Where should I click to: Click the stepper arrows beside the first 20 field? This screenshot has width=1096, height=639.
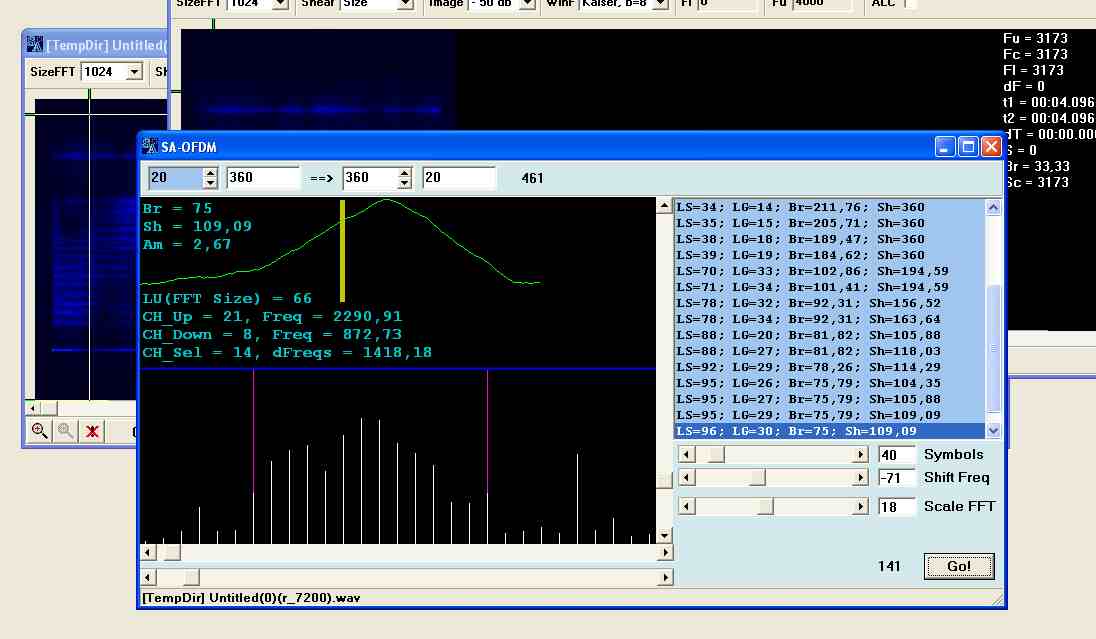[210, 178]
